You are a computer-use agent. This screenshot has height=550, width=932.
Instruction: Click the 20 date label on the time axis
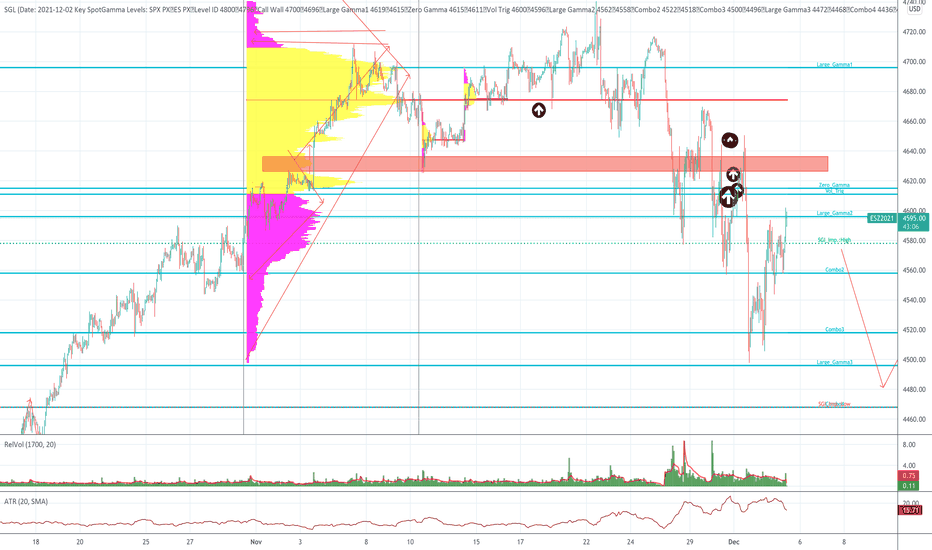[80, 542]
